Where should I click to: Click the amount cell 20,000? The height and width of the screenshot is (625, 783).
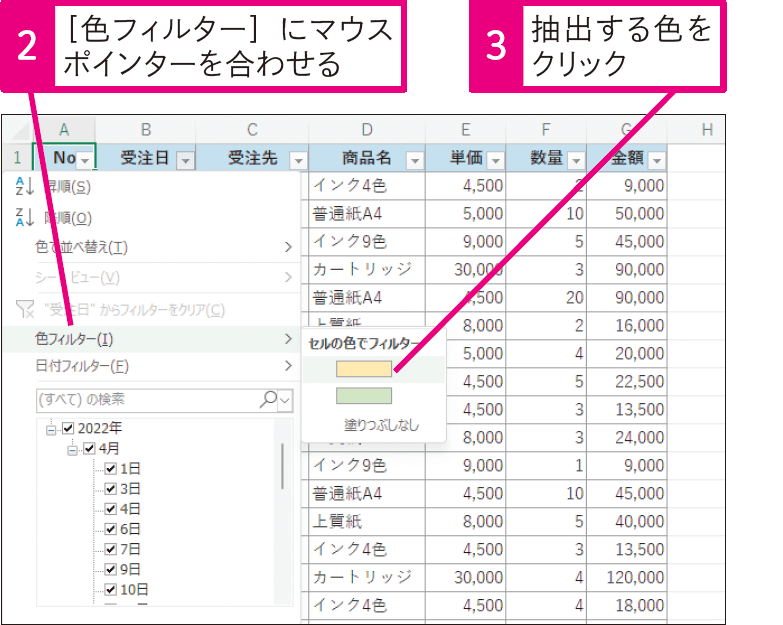point(627,353)
